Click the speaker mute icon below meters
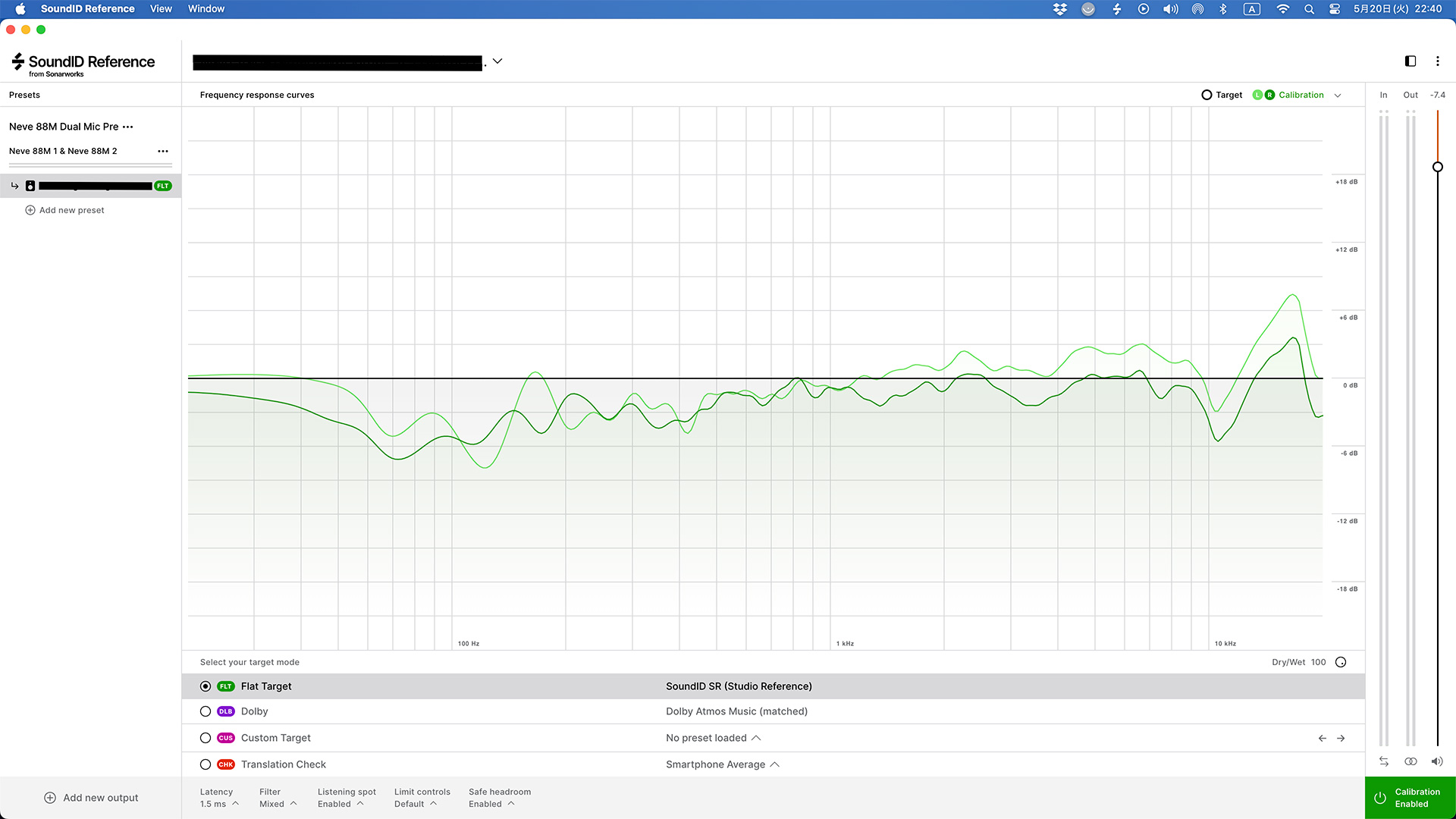Image resolution: width=1456 pixels, height=819 pixels. [1437, 761]
